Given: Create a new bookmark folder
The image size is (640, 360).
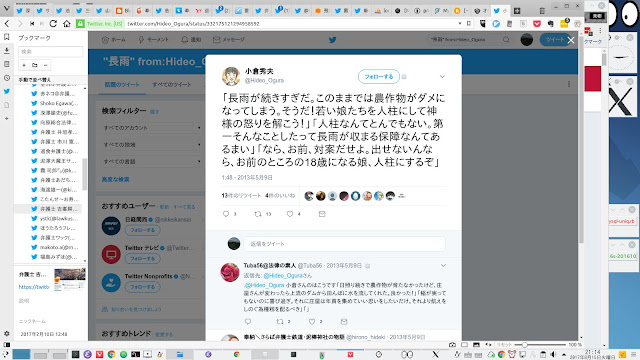Looking at the screenshot, I should click(x=35, y=65).
